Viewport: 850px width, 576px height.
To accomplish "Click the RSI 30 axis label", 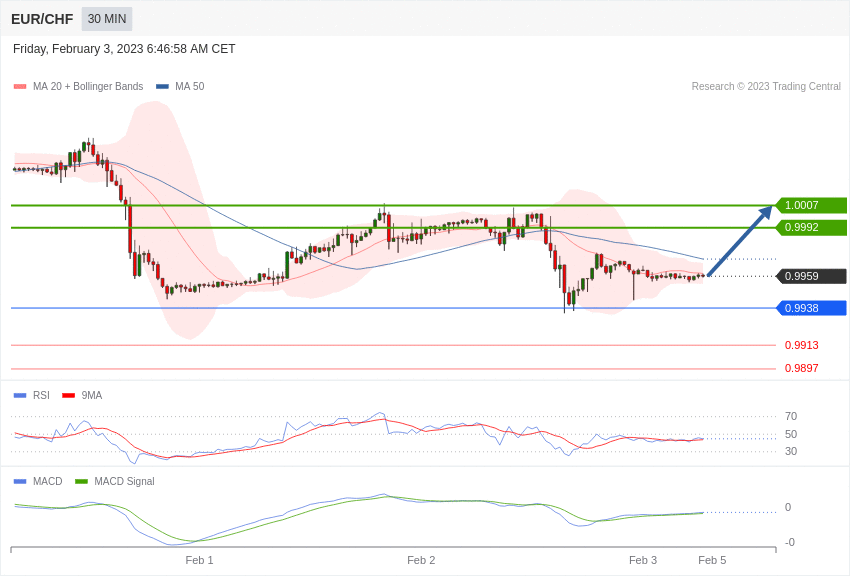I will click(x=791, y=451).
